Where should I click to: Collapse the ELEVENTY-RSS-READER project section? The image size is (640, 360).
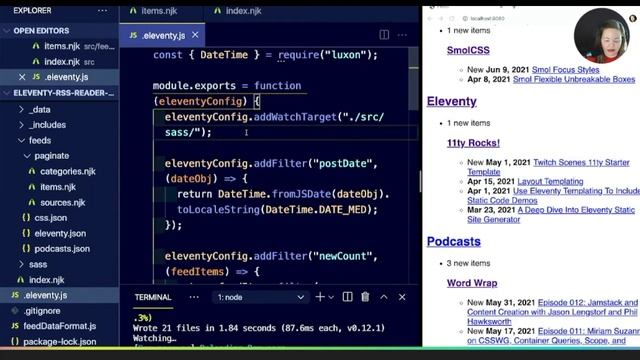(59, 93)
